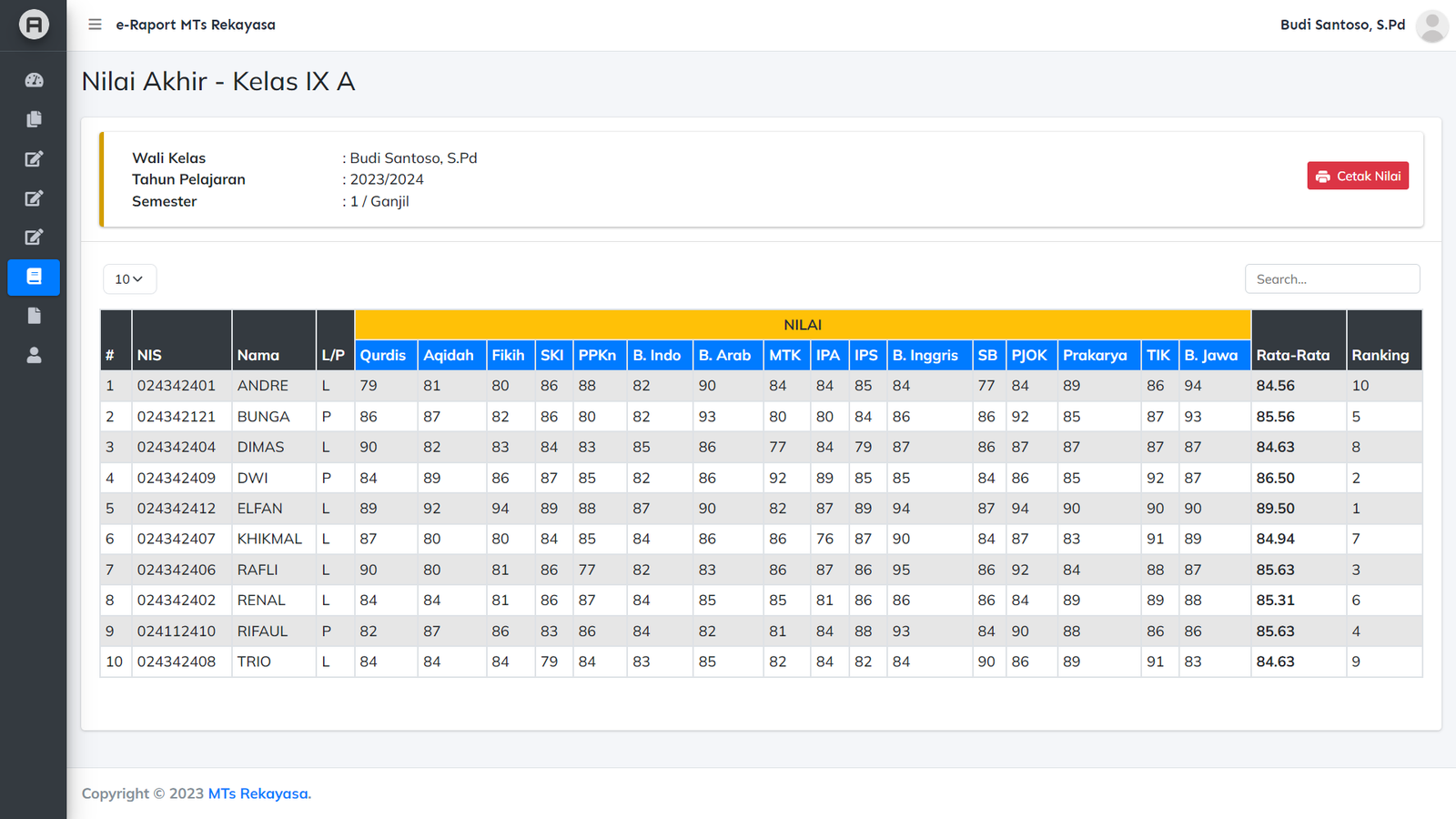Open the dashboard speedometer icon in sidebar
The height and width of the screenshot is (819, 1456).
34,80
